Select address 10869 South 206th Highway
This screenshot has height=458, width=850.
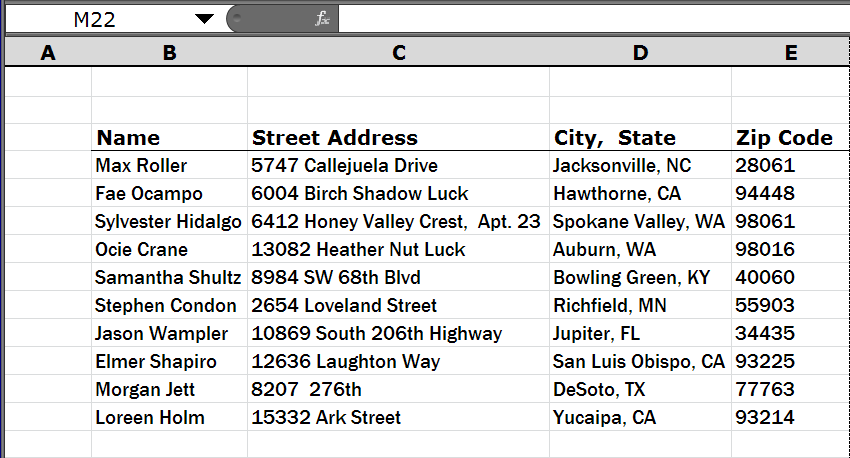[398, 333]
